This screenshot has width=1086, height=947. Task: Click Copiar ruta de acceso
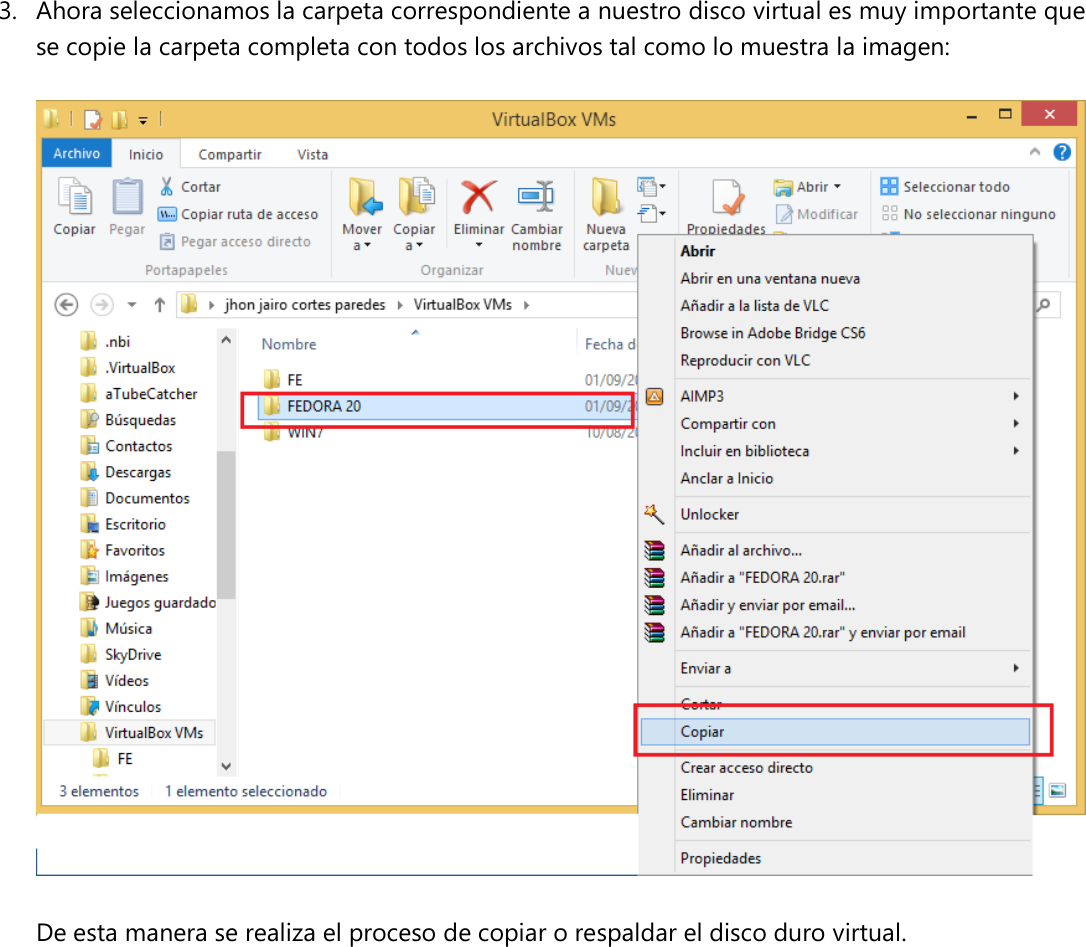pyautogui.click(x=238, y=214)
